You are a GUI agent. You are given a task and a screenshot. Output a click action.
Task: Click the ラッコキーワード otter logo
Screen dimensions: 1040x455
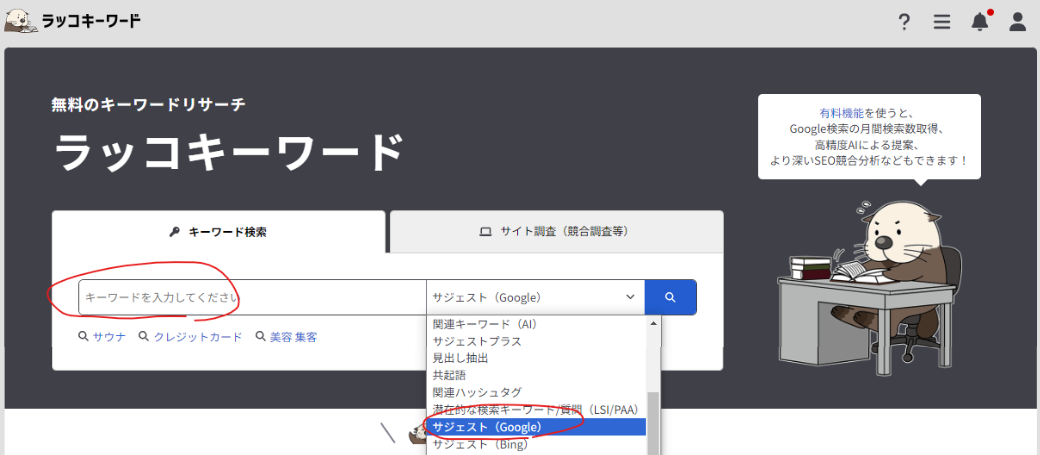[x=19, y=21]
